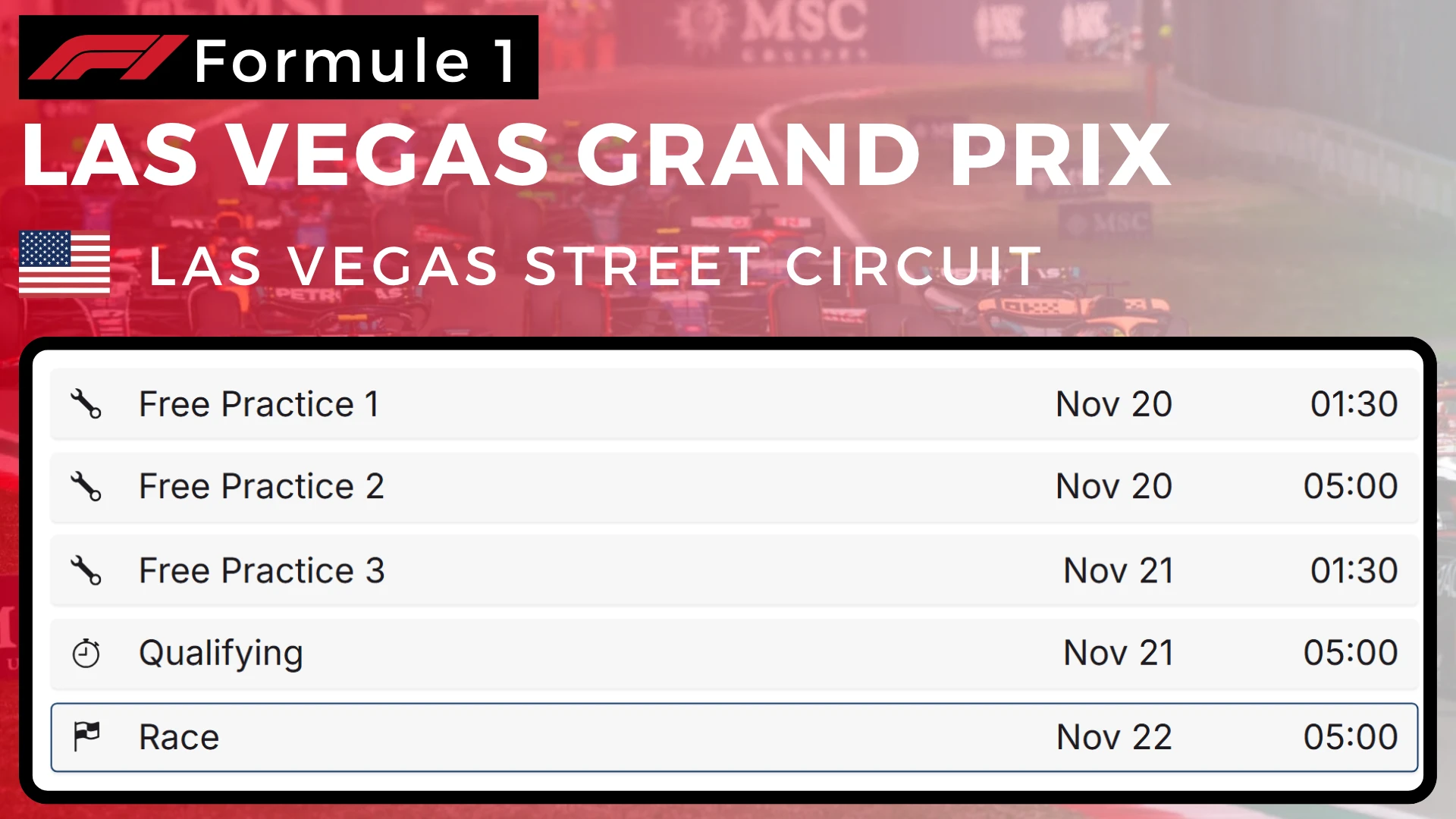
Task: Select the Free Practice 2 session label
Action: [x=261, y=486]
